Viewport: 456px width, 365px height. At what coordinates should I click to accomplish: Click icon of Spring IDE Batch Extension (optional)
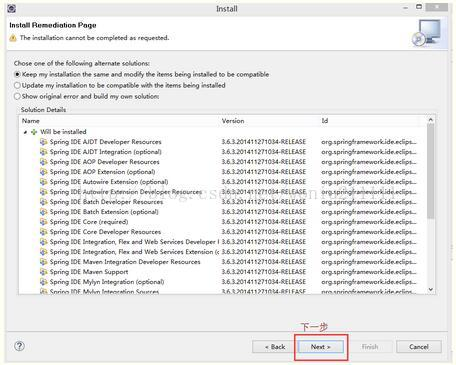click(43, 212)
